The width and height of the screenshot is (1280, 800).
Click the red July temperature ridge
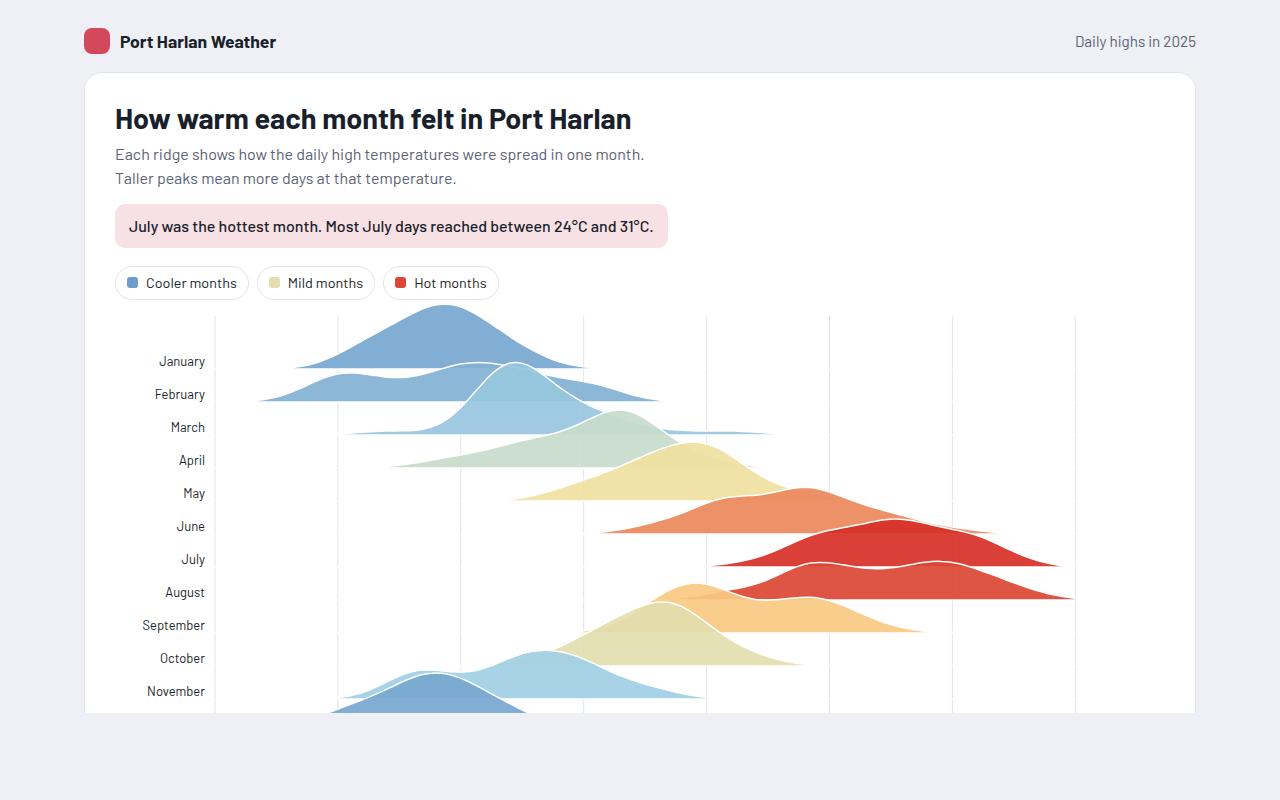pos(900,547)
